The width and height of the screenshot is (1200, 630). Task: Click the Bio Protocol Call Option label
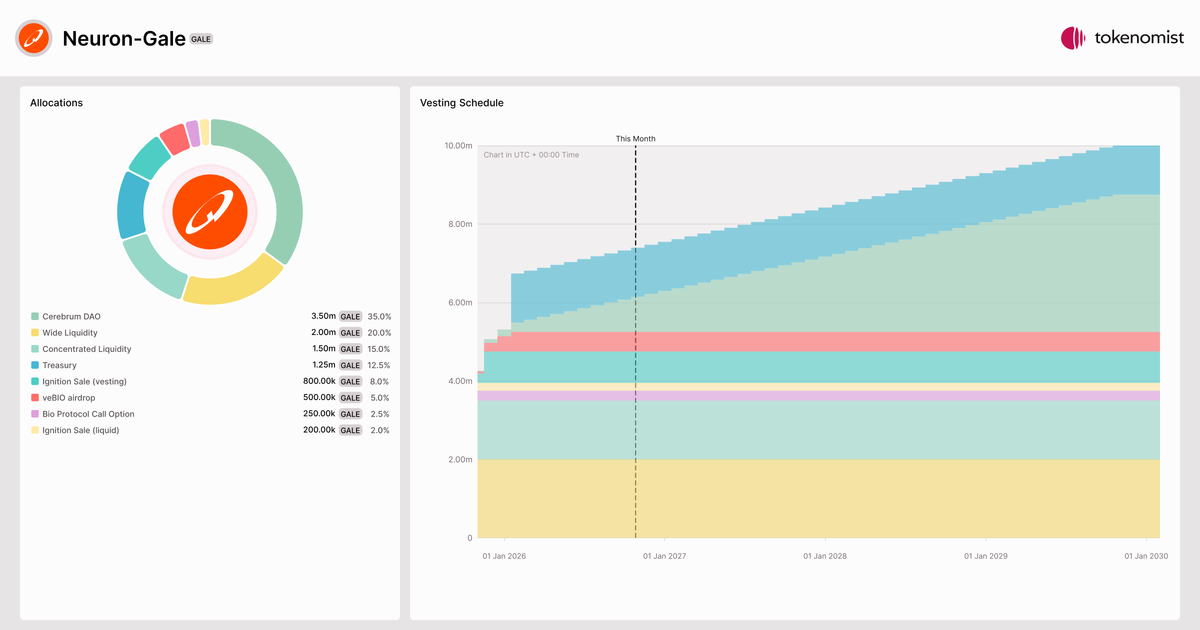point(88,414)
